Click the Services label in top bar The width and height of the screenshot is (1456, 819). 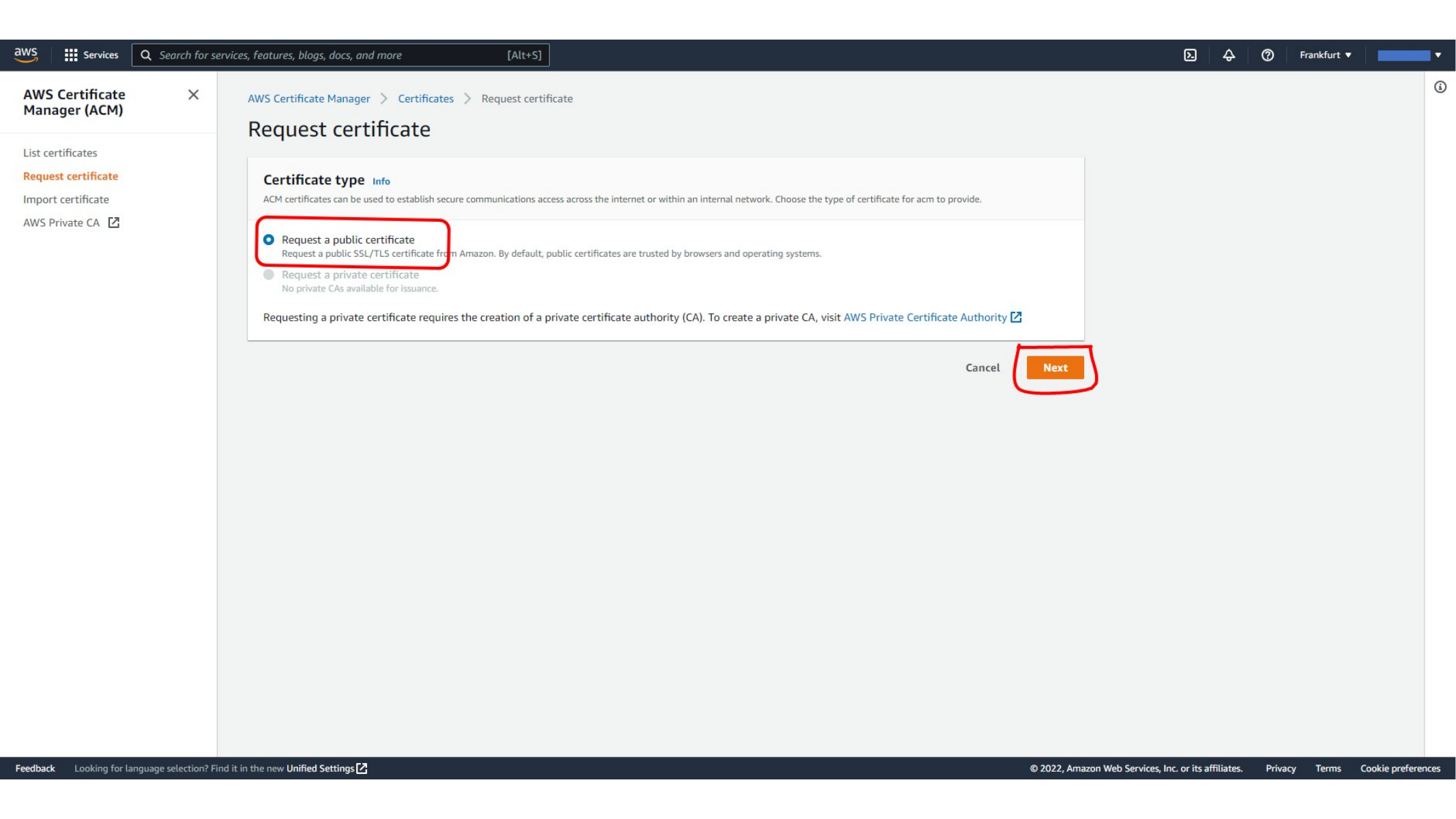tap(101, 55)
